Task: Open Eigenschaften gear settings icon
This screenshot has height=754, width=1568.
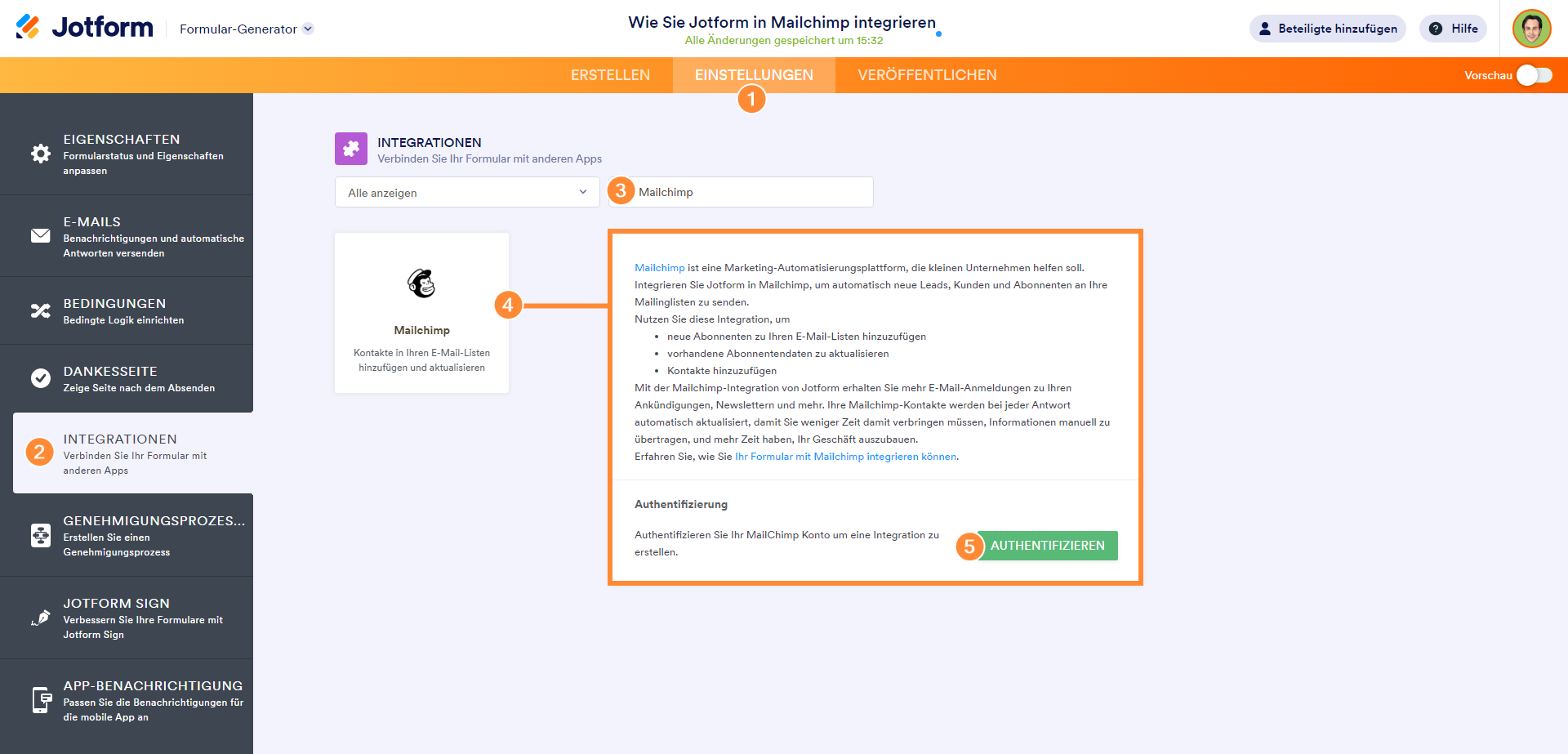Action: click(41, 154)
